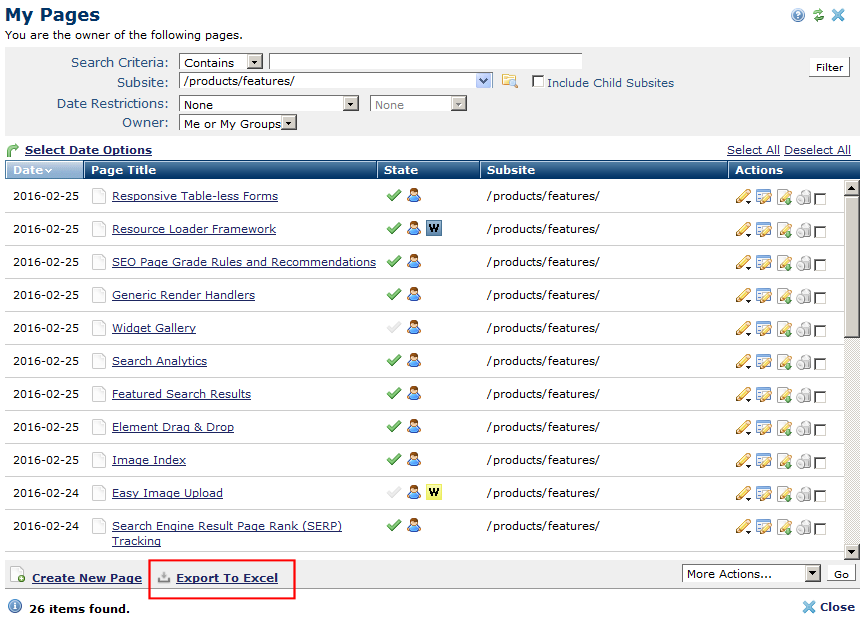Image resolution: width=865 pixels, height=638 pixels.
Task: Open the help icon in the header
Action: [x=798, y=15]
